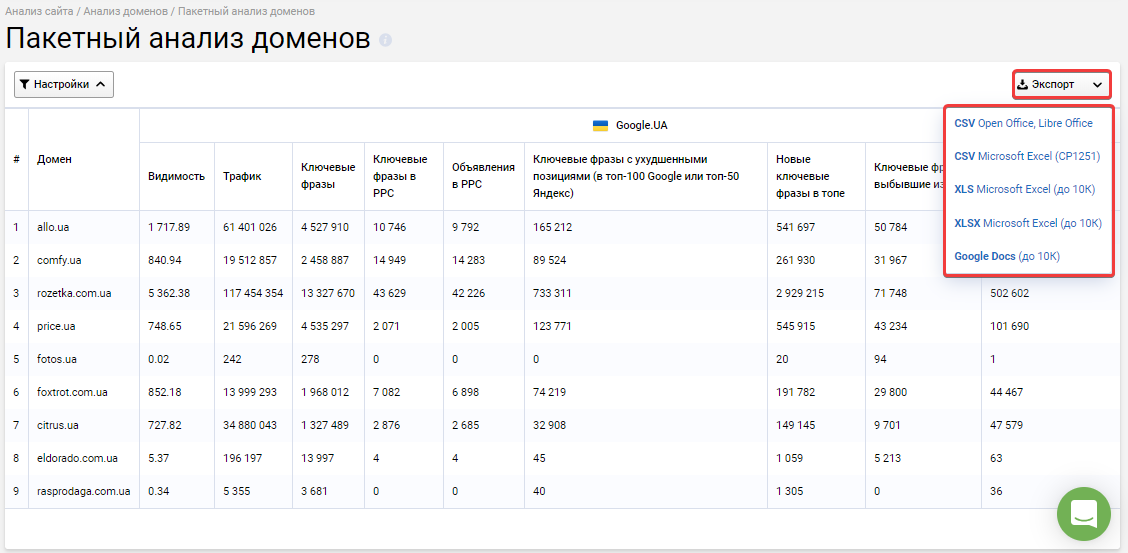This screenshot has width=1128, height=553.
Task: Export to Google Docs
Action: coord(1006,256)
